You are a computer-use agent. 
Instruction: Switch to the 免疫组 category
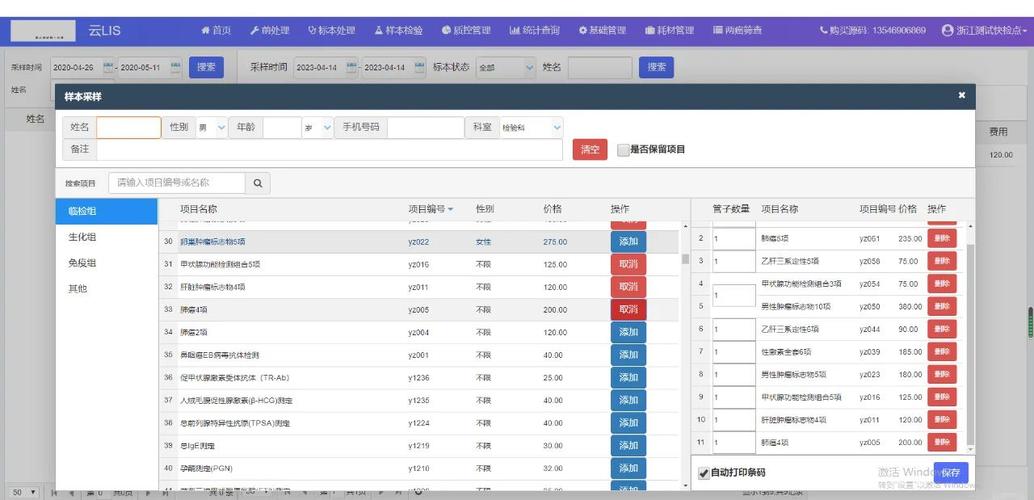107,263
